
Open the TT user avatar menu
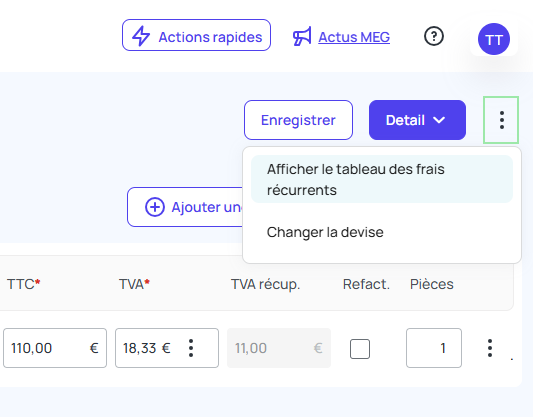pyautogui.click(x=494, y=39)
